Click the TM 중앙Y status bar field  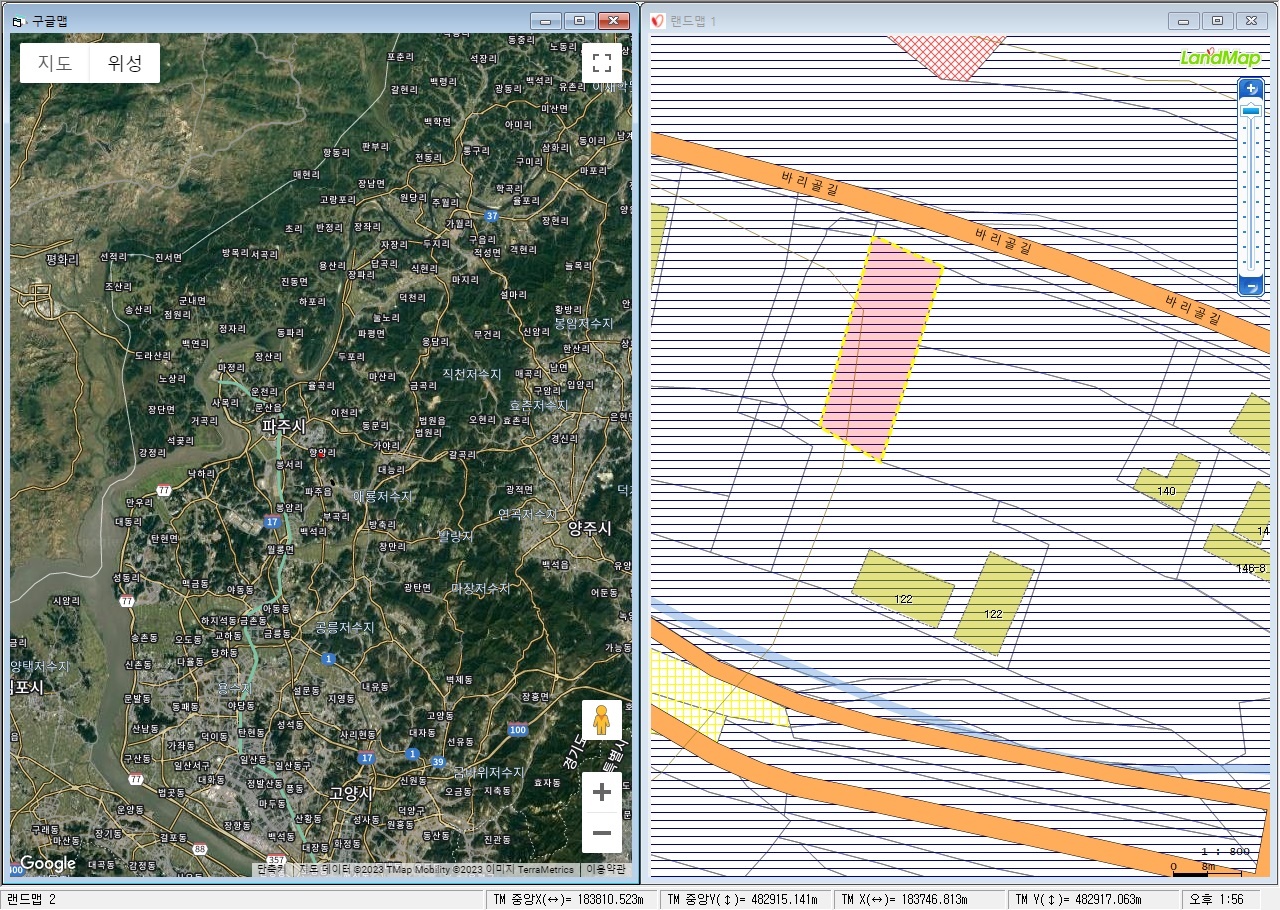pyautogui.click(x=744, y=899)
